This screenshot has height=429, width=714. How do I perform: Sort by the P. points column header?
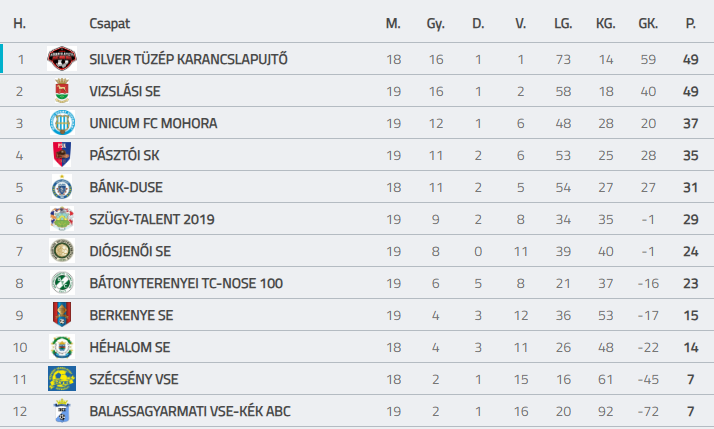(x=690, y=23)
